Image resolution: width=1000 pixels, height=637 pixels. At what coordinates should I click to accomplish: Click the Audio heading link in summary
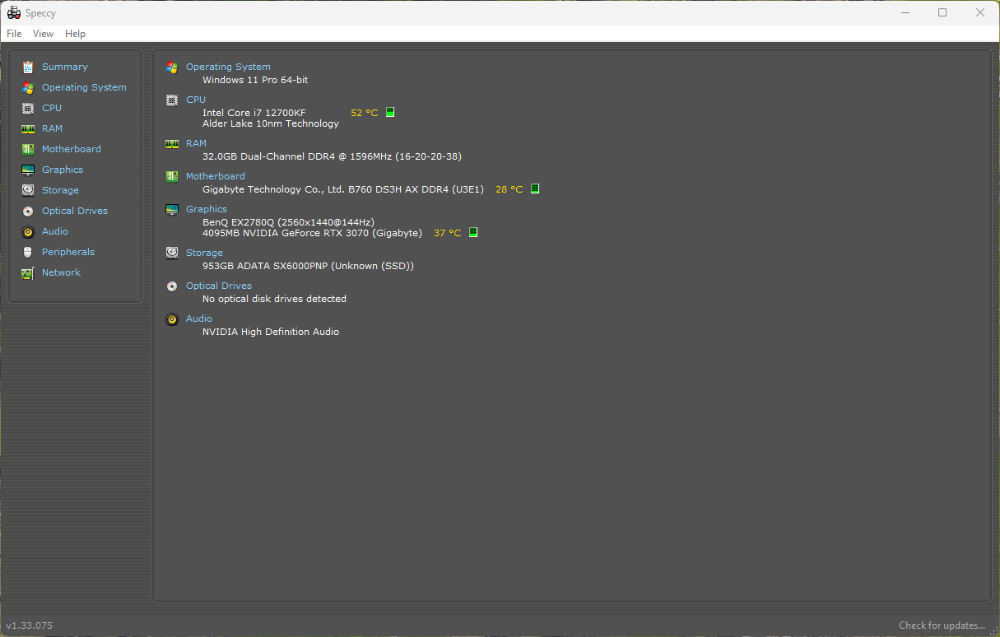[x=198, y=319]
